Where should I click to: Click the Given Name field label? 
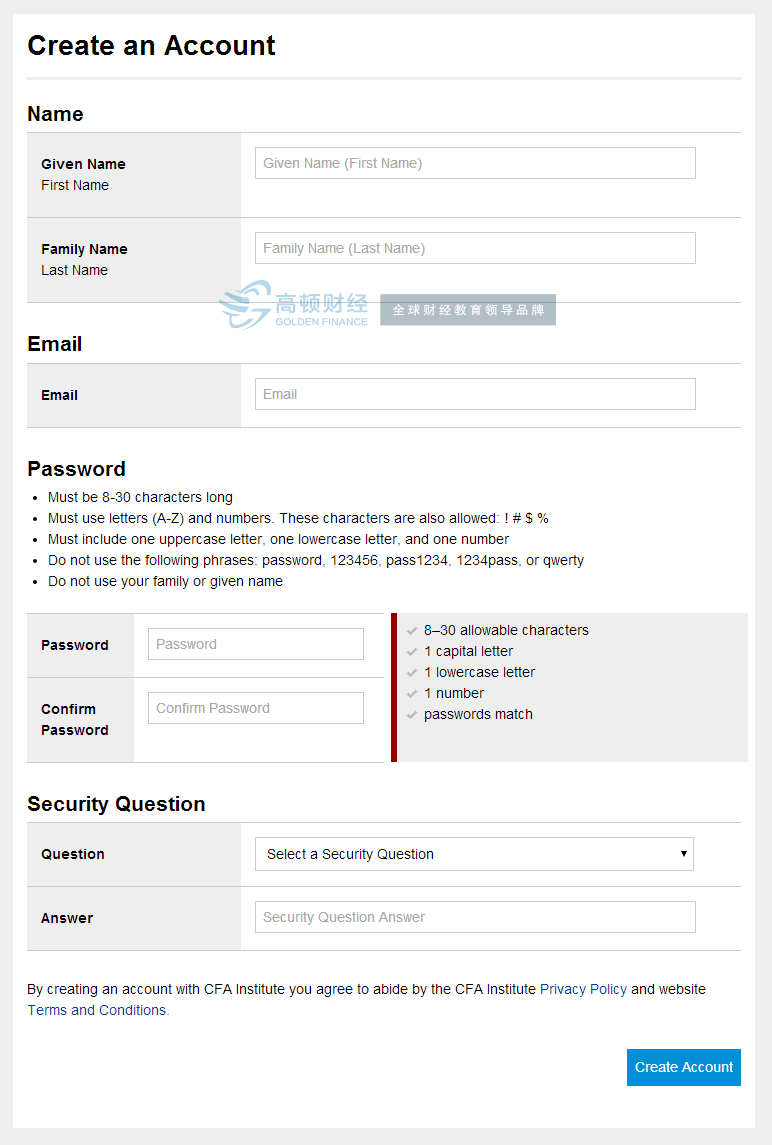coord(83,164)
